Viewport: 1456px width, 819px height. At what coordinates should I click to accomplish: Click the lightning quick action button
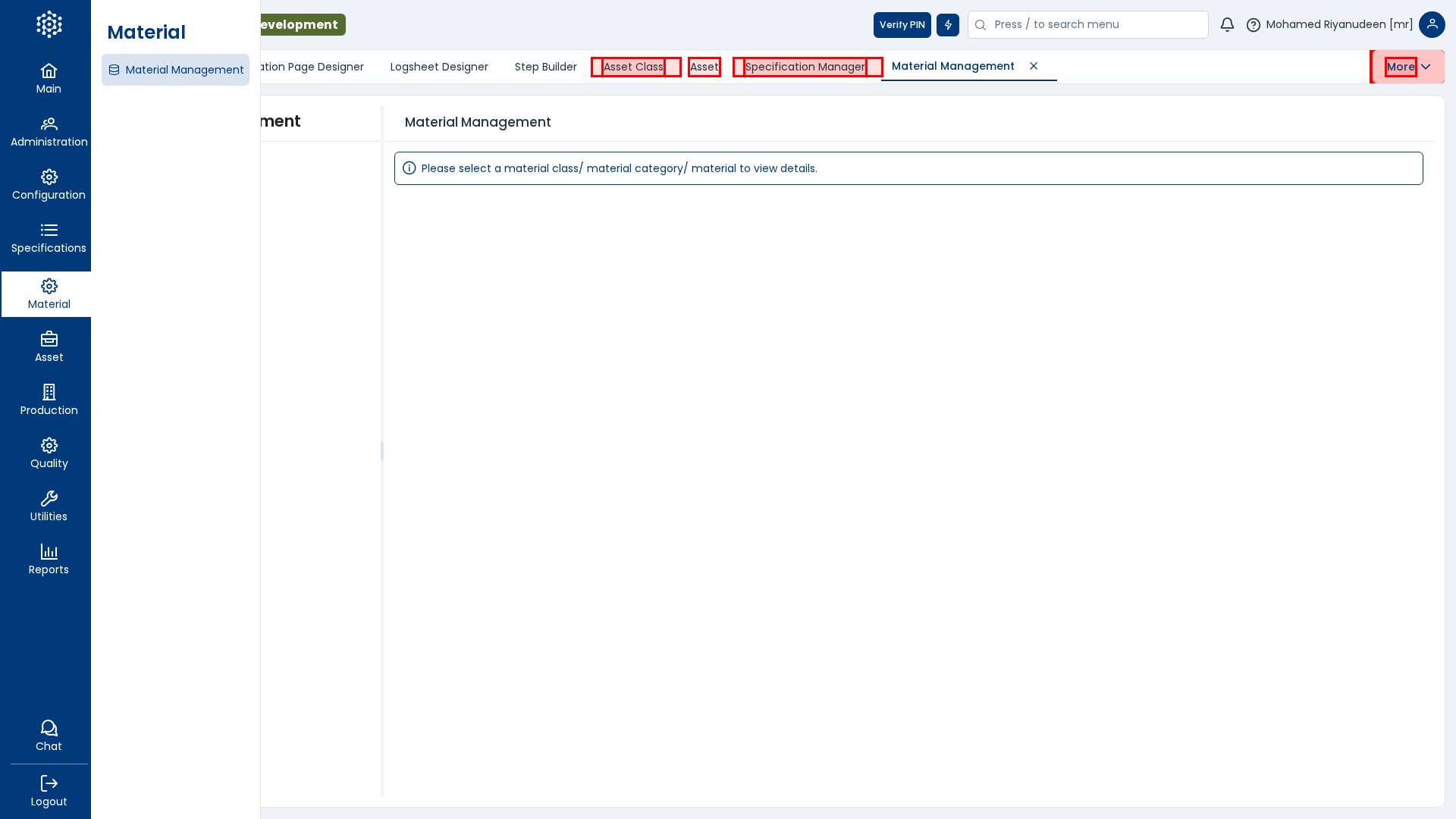tap(948, 25)
